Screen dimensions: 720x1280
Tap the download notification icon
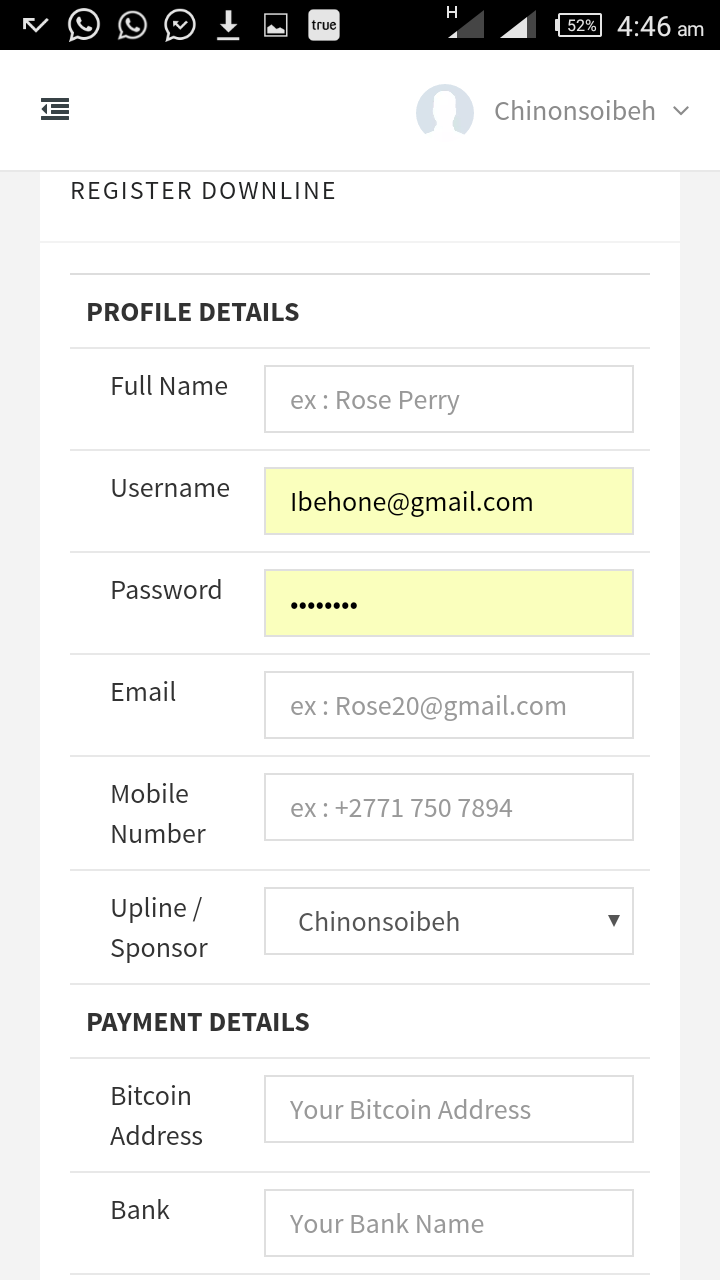pyautogui.click(x=228, y=26)
